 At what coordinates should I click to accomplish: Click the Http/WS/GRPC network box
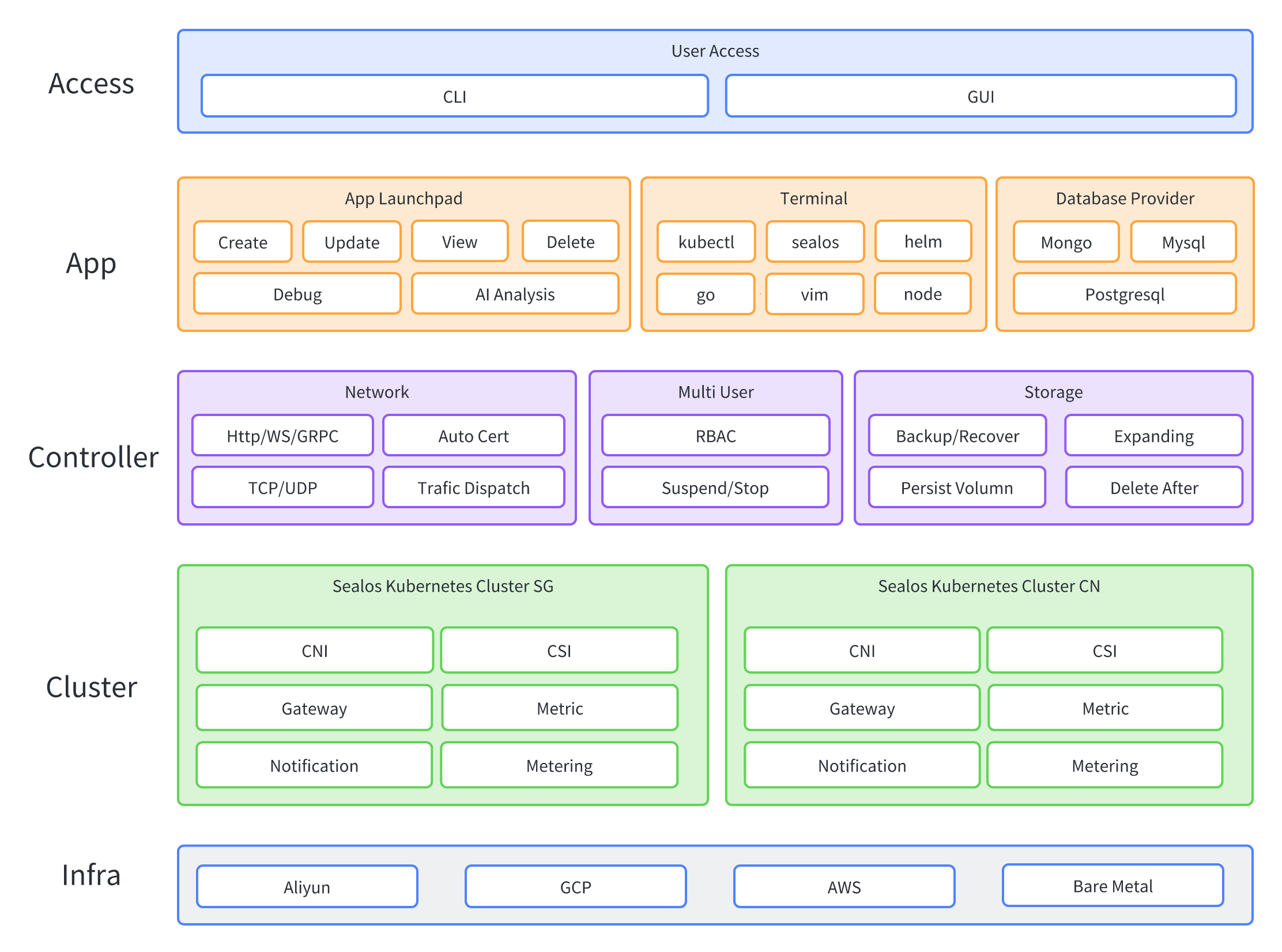coord(282,436)
